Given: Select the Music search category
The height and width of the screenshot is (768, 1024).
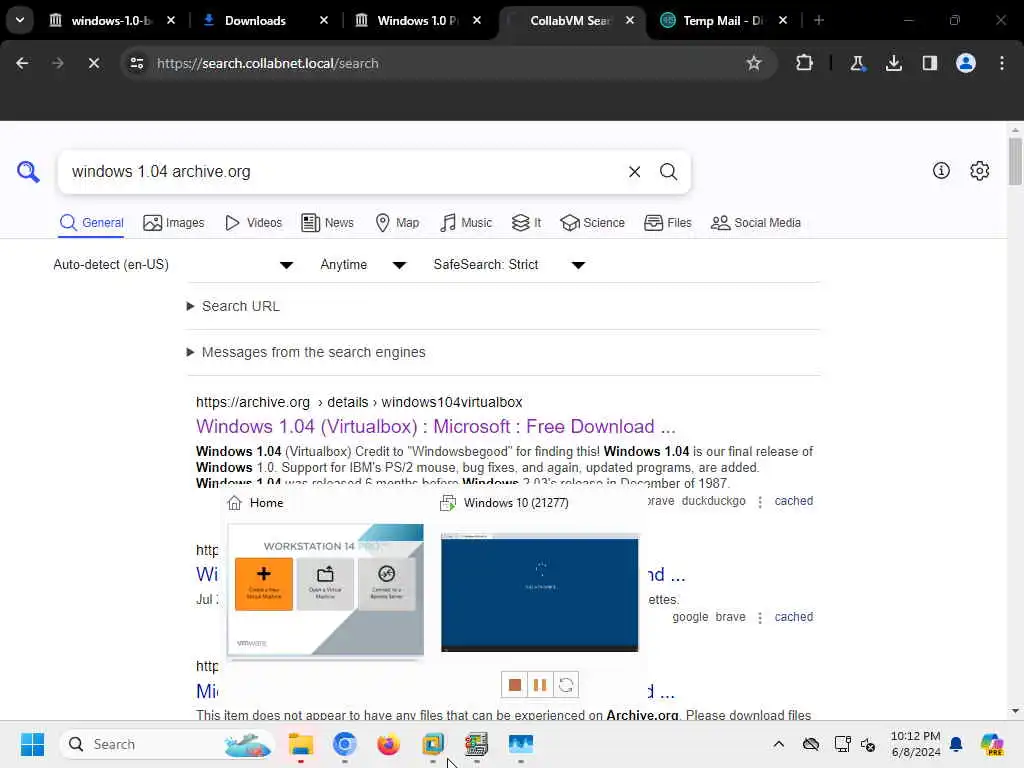Looking at the screenshot, I should (x=466, y=223).
